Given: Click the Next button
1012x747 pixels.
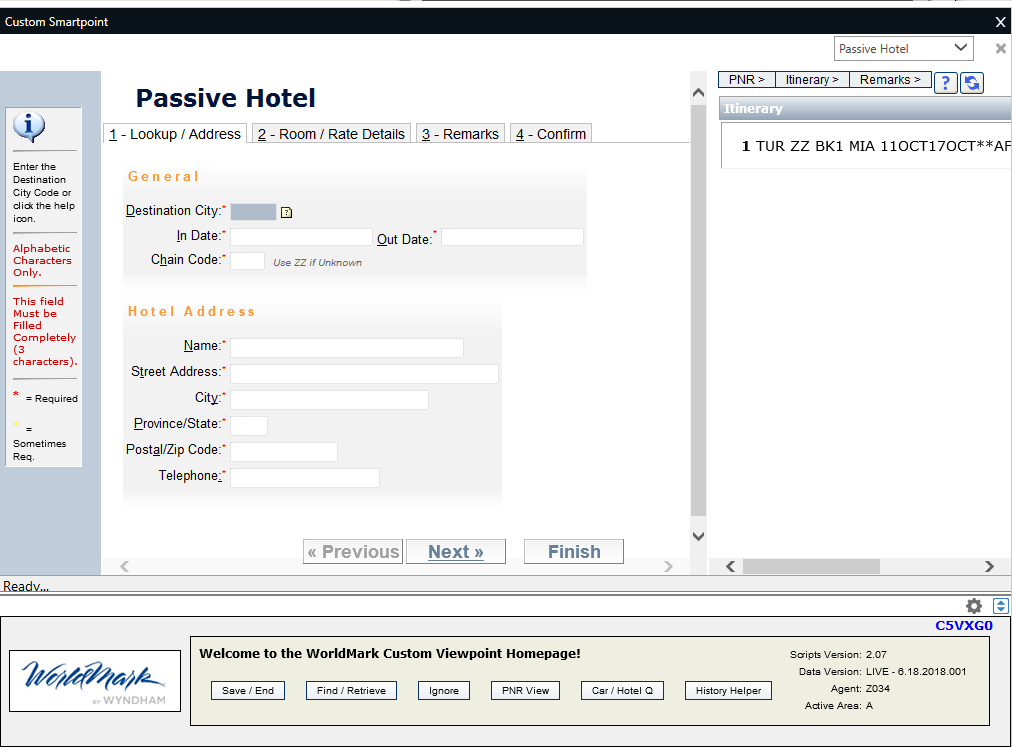Looking at the screenshot, I should pos(455,551).
